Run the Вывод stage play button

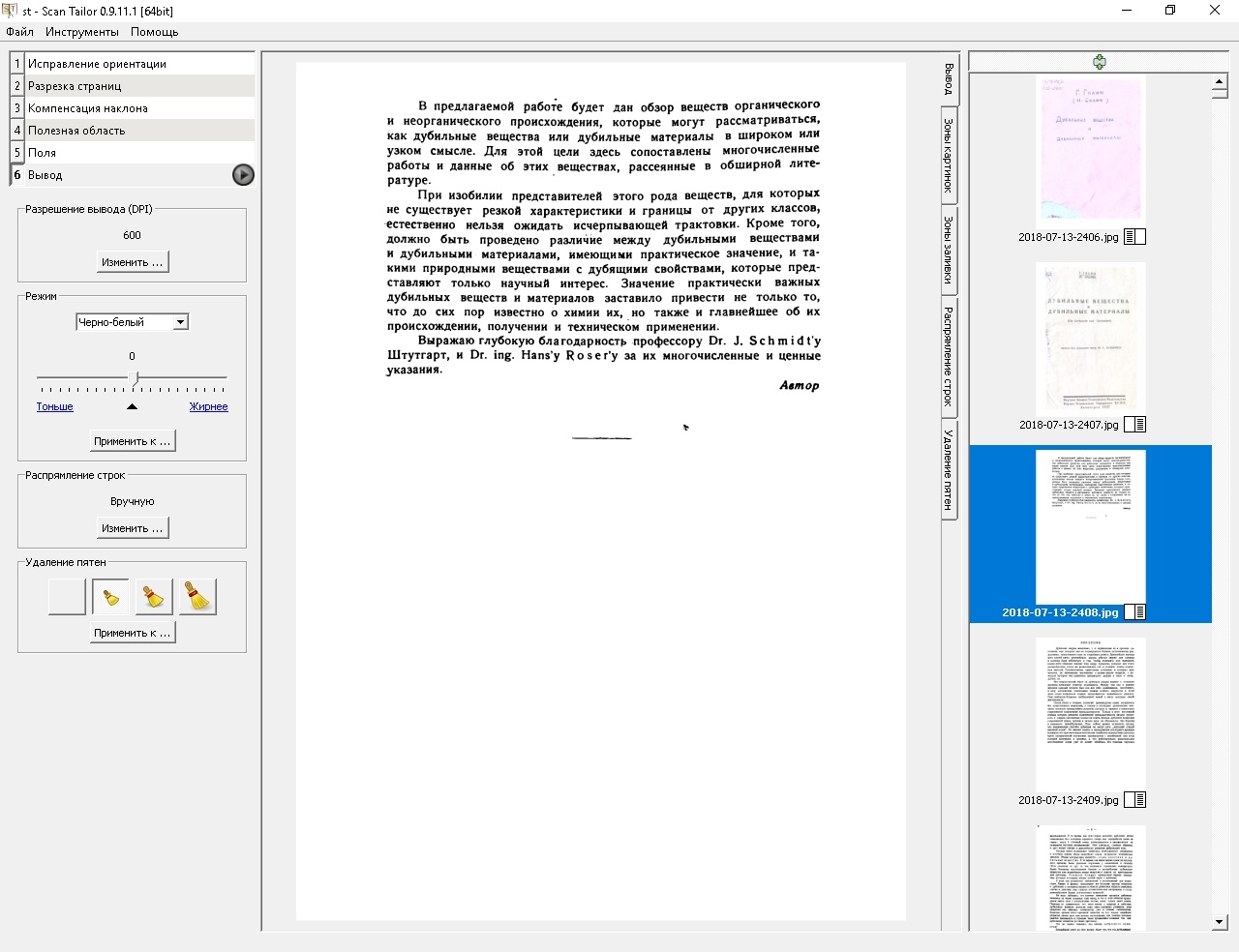click(243, 175)
